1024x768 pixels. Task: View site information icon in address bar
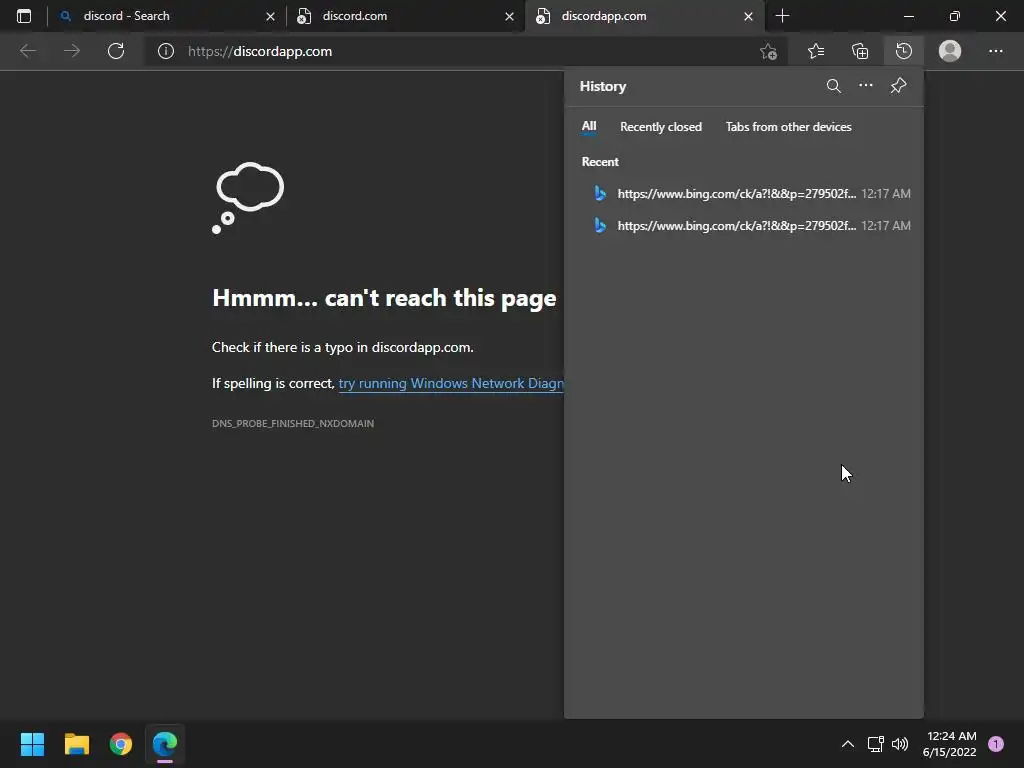[166, 51]
